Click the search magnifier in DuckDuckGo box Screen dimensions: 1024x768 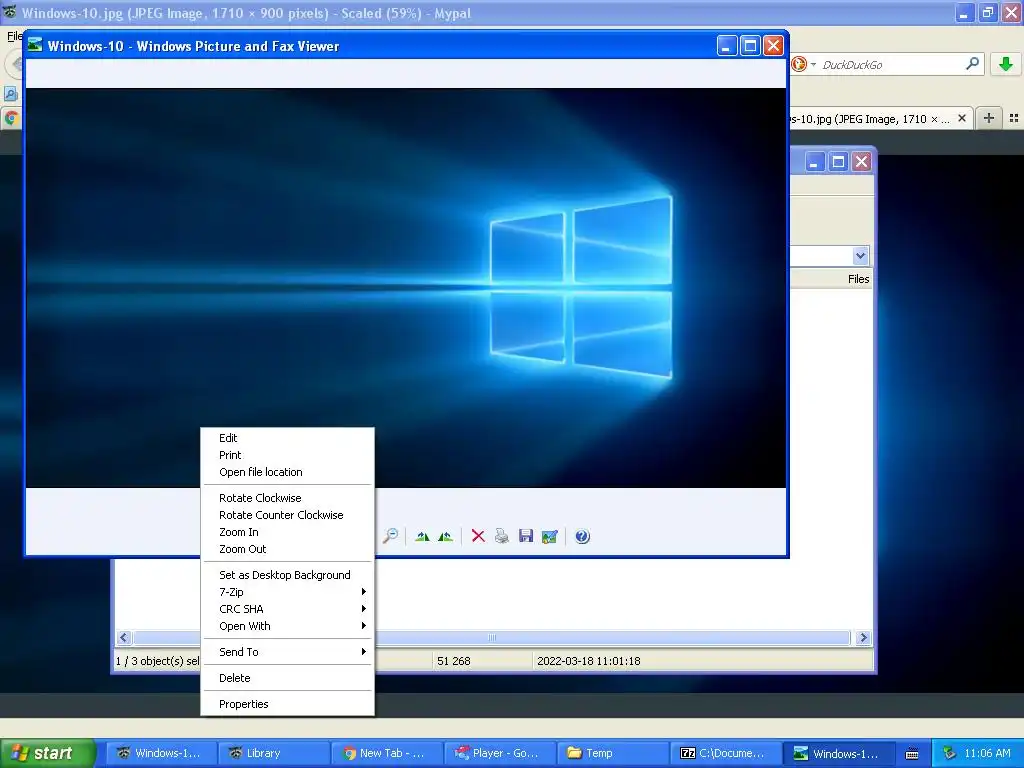pos(972,63)
